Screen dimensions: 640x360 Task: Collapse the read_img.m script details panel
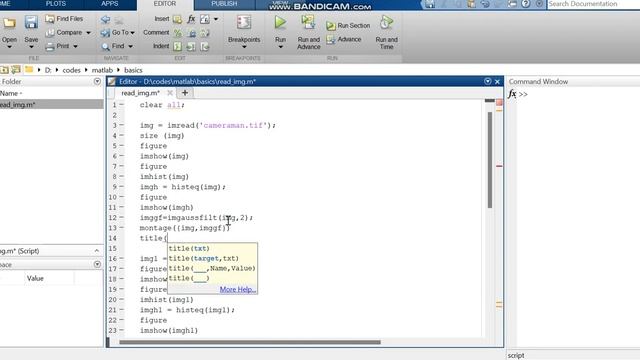(97, 251)
